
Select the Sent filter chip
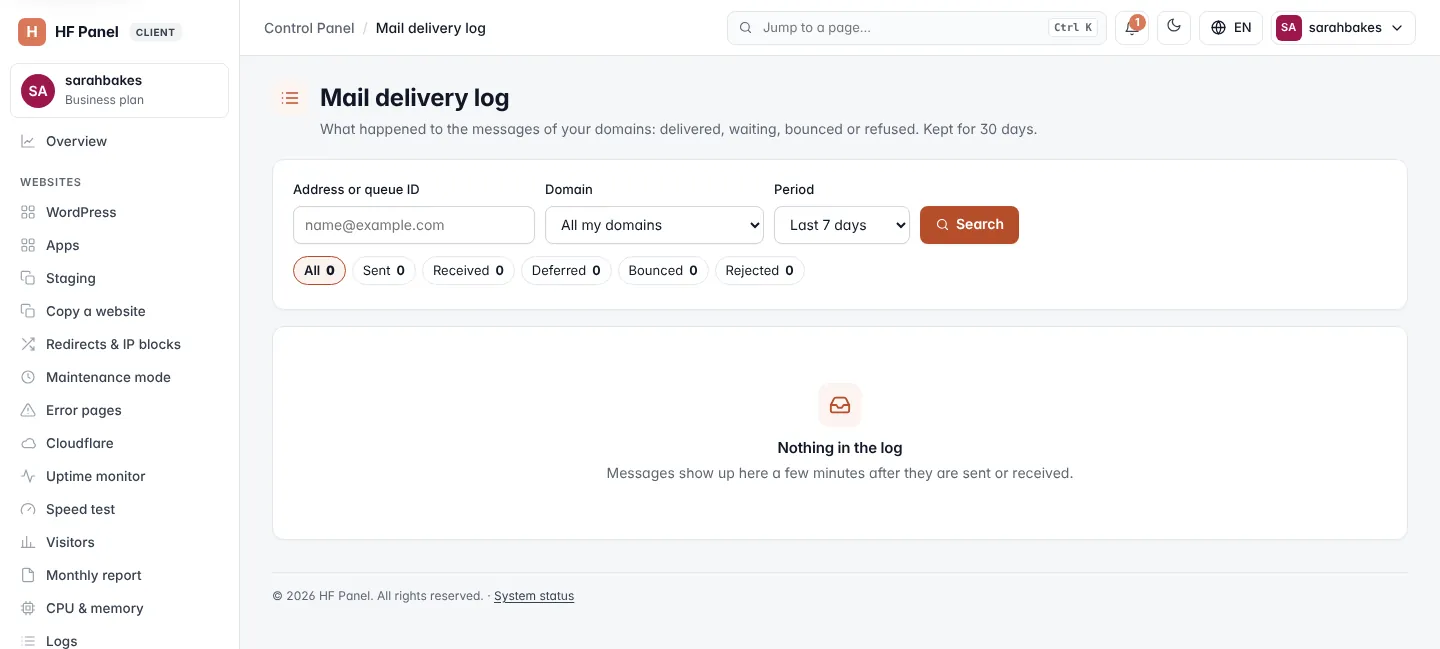click(x=384, y=270)
